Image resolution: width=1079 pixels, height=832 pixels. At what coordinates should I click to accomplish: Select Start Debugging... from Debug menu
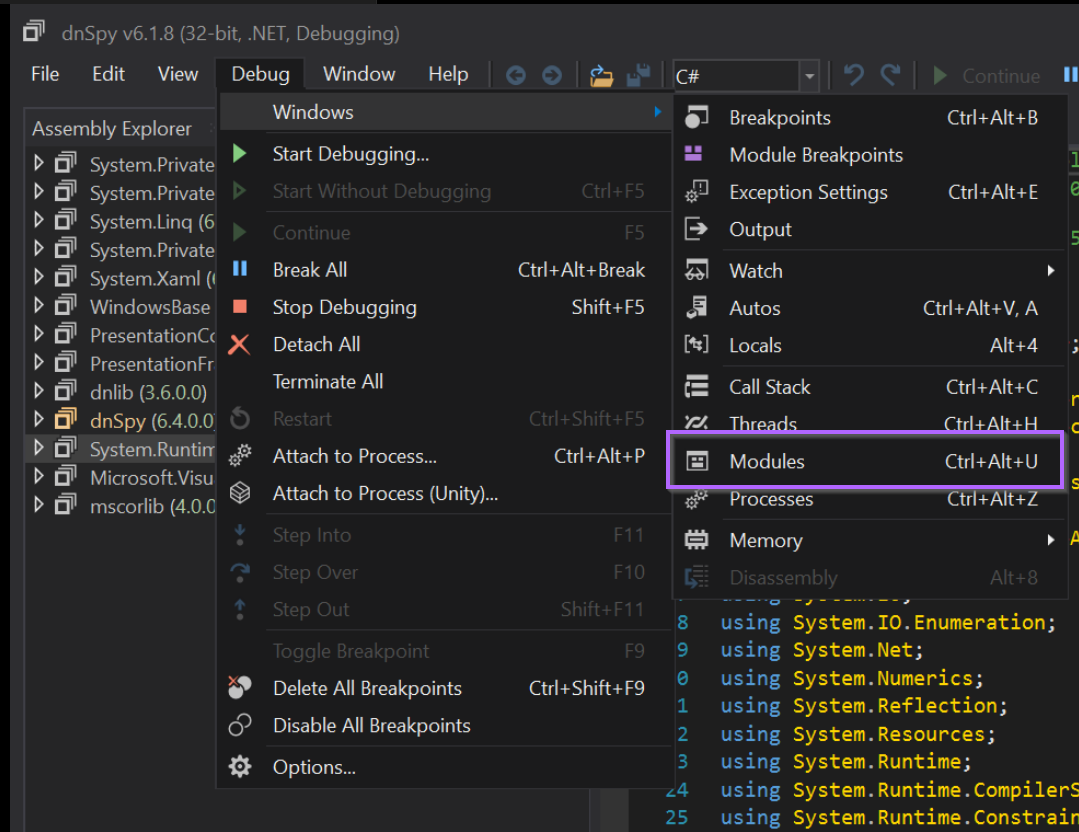tap(350, 154)
